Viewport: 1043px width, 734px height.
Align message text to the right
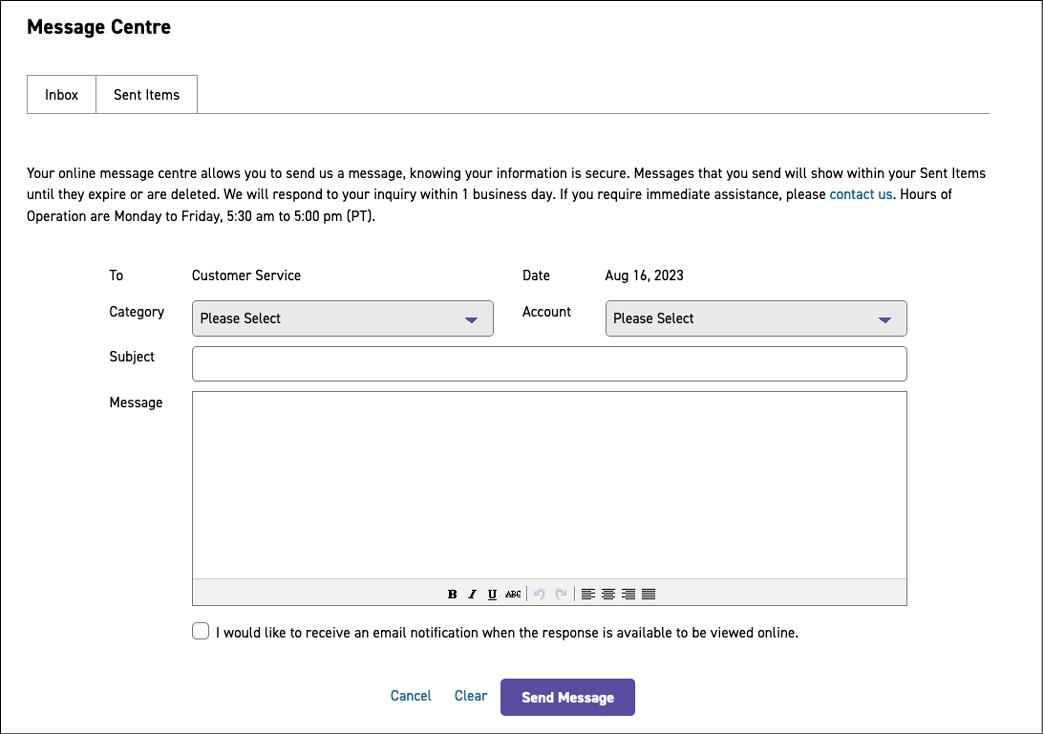coord(628,594)
